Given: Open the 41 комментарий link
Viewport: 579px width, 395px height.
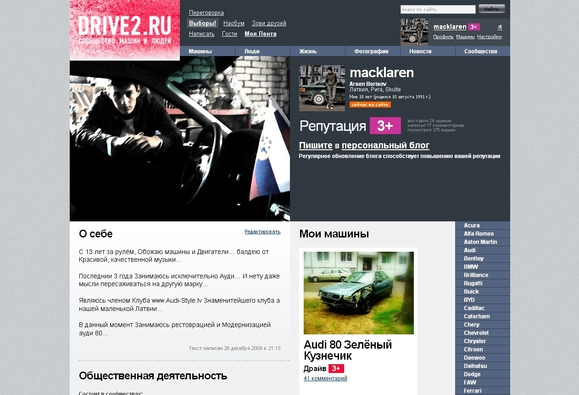Looking at the screenshot, I should pos(325,378).
